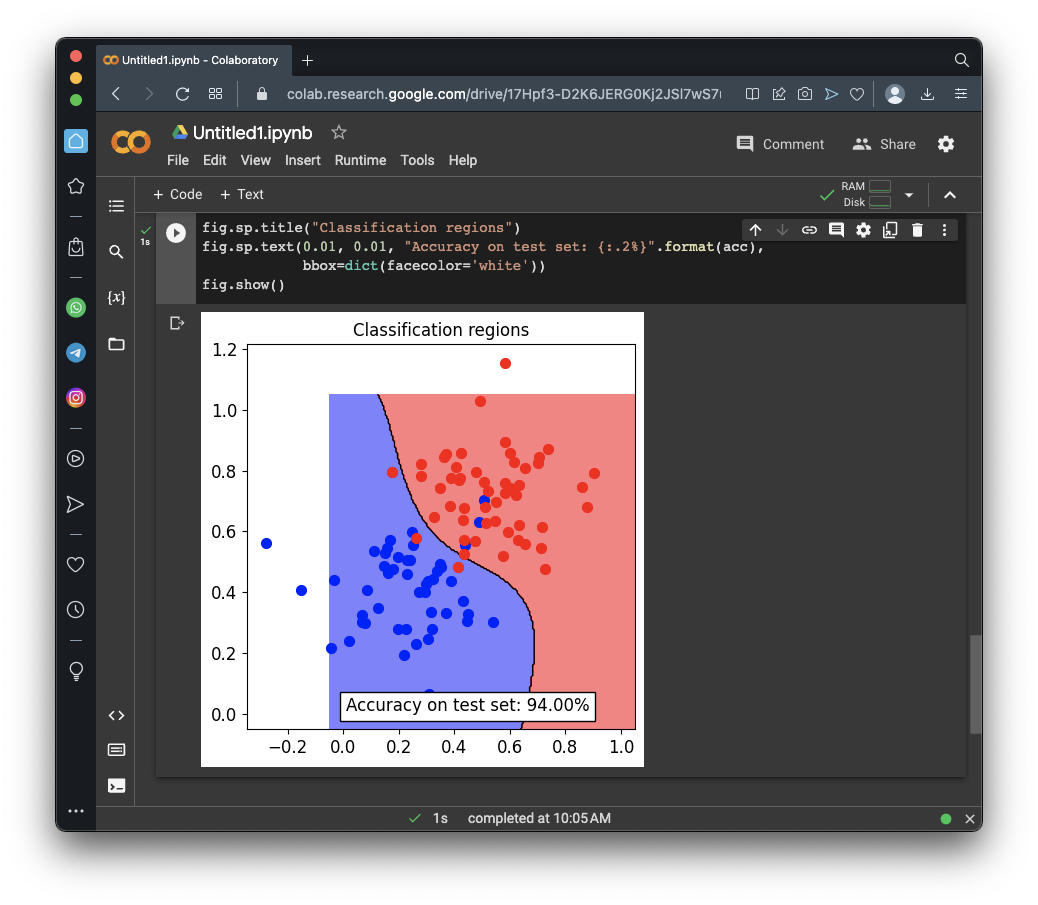Open the File menu

point(178,160)
